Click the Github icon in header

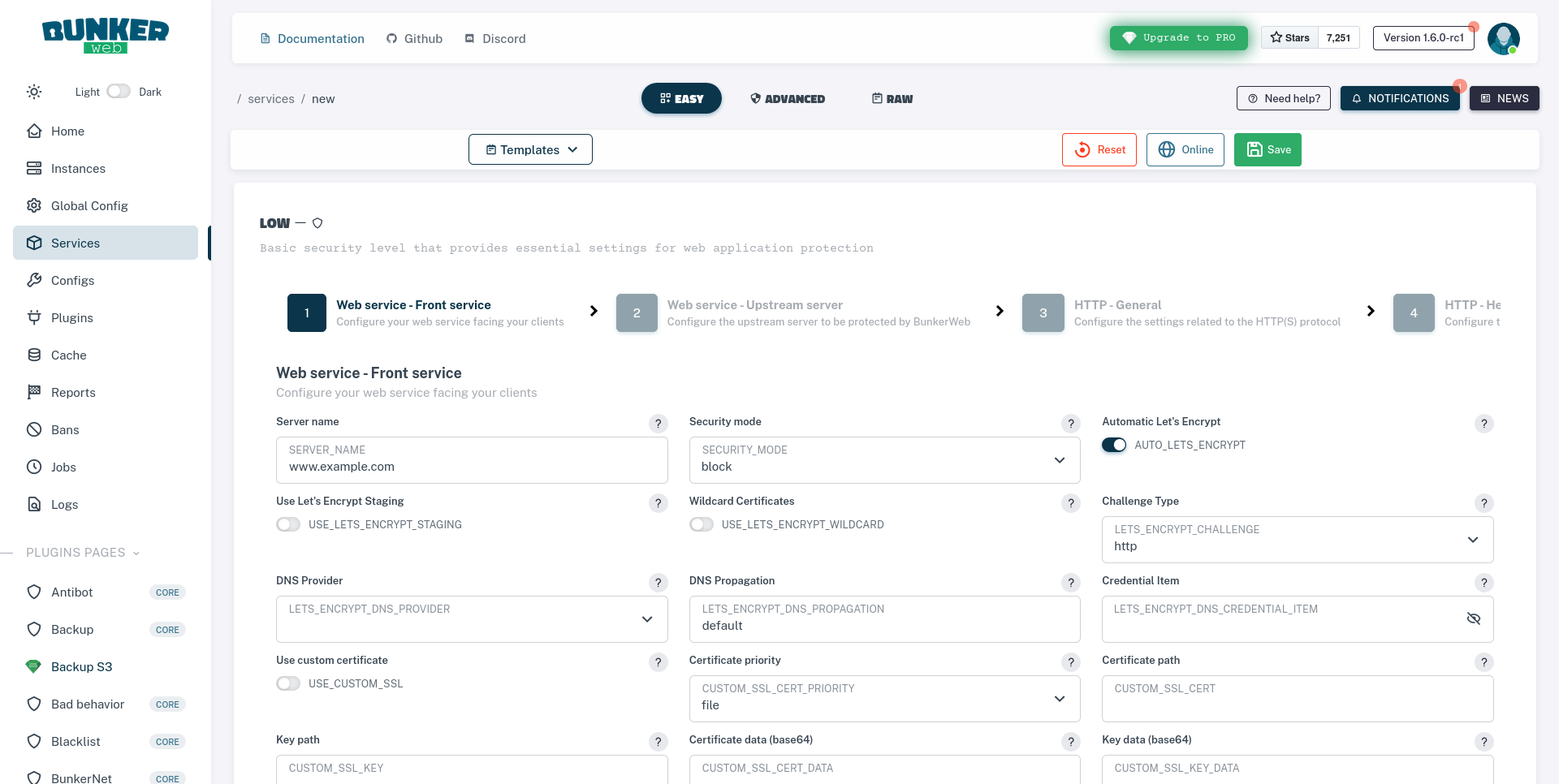(x=393, y=38)
